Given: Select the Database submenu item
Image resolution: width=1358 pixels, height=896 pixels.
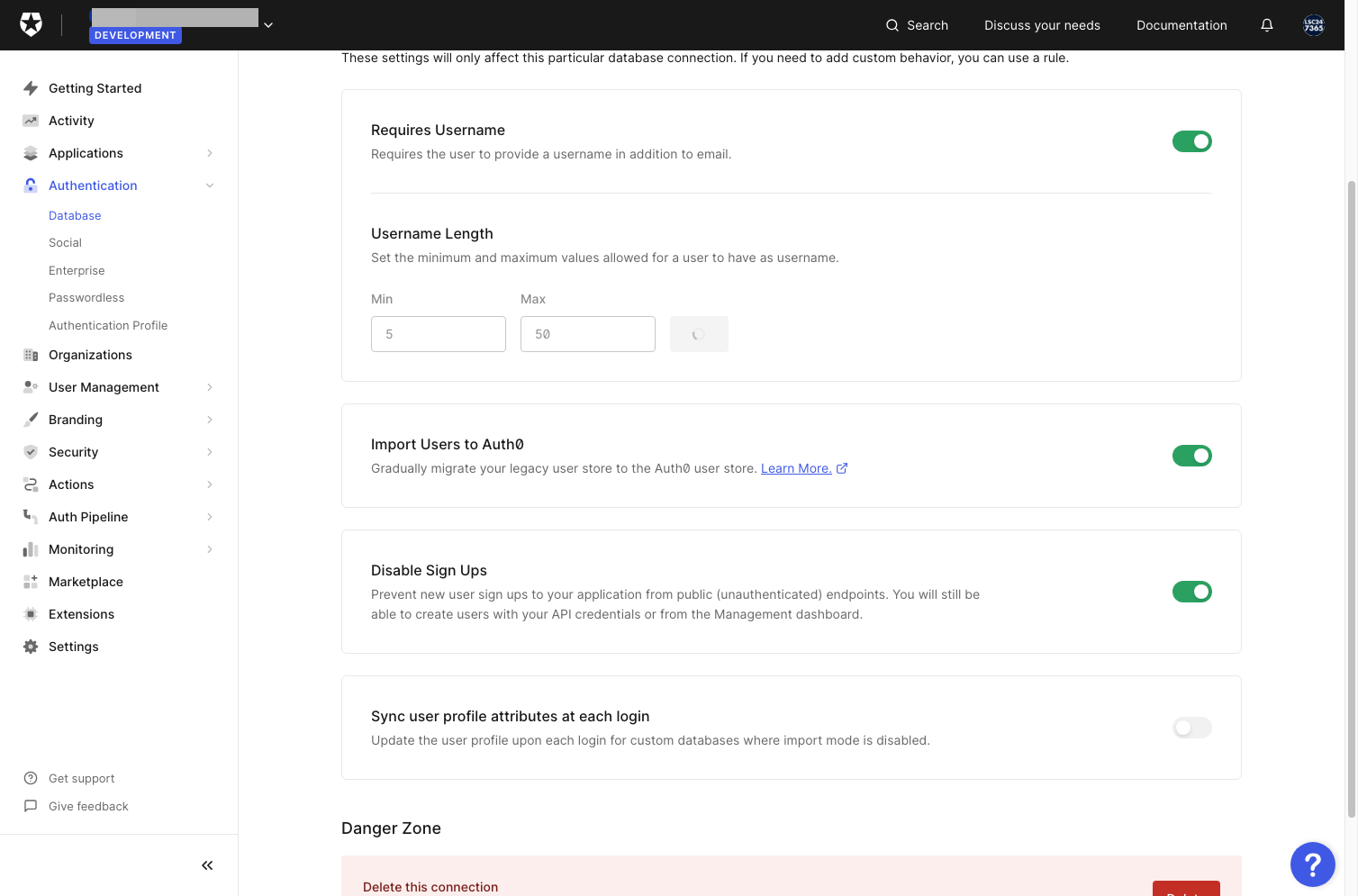Looking at the screenshot, I should click(75, 216).
